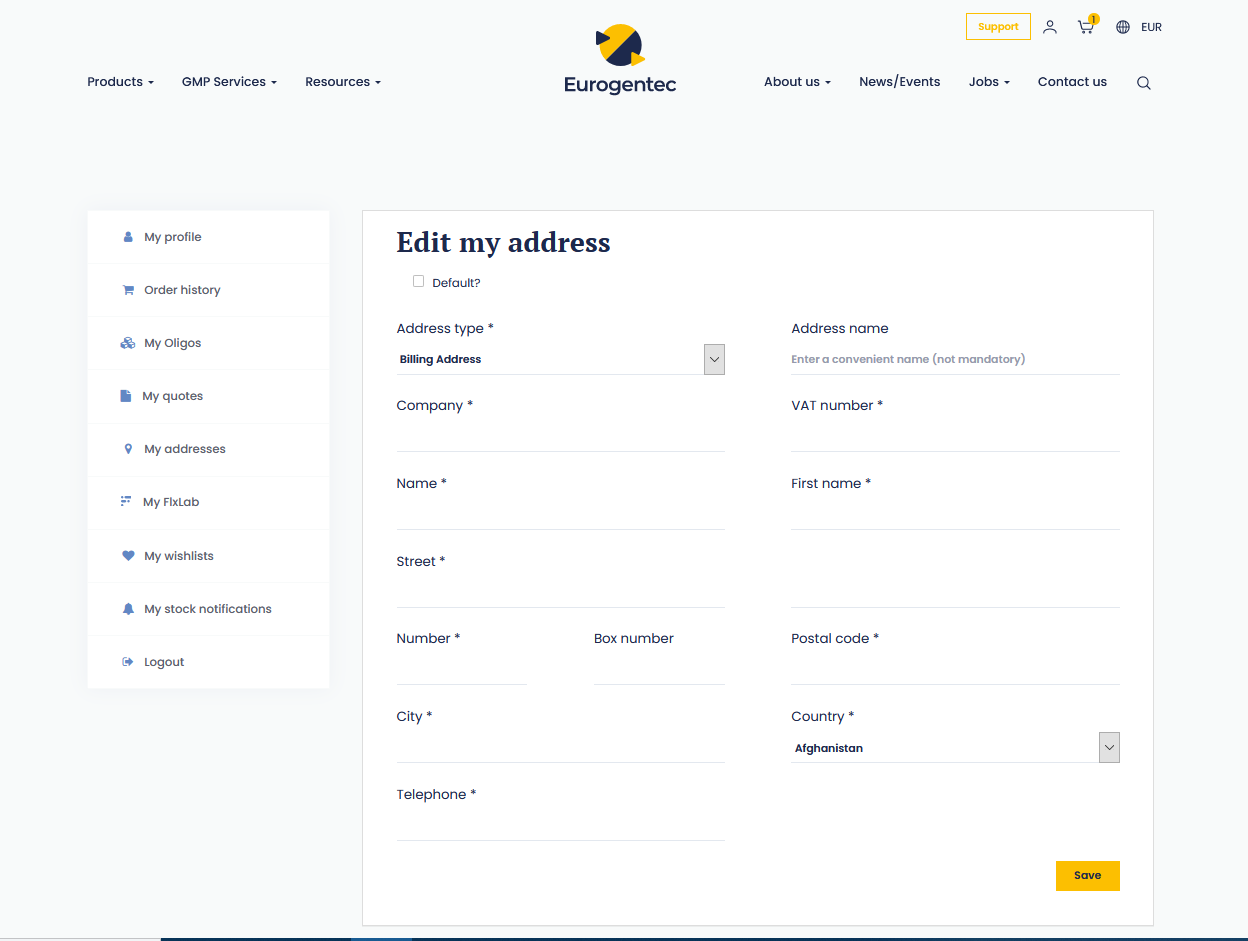Open the search magnifier icon
Viewport: 1248px width, 941px height.
click(1143, 83)
